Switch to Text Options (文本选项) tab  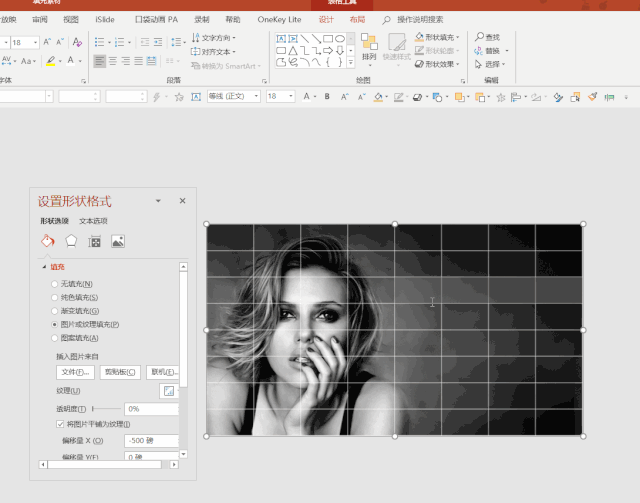tap(93, 221)
